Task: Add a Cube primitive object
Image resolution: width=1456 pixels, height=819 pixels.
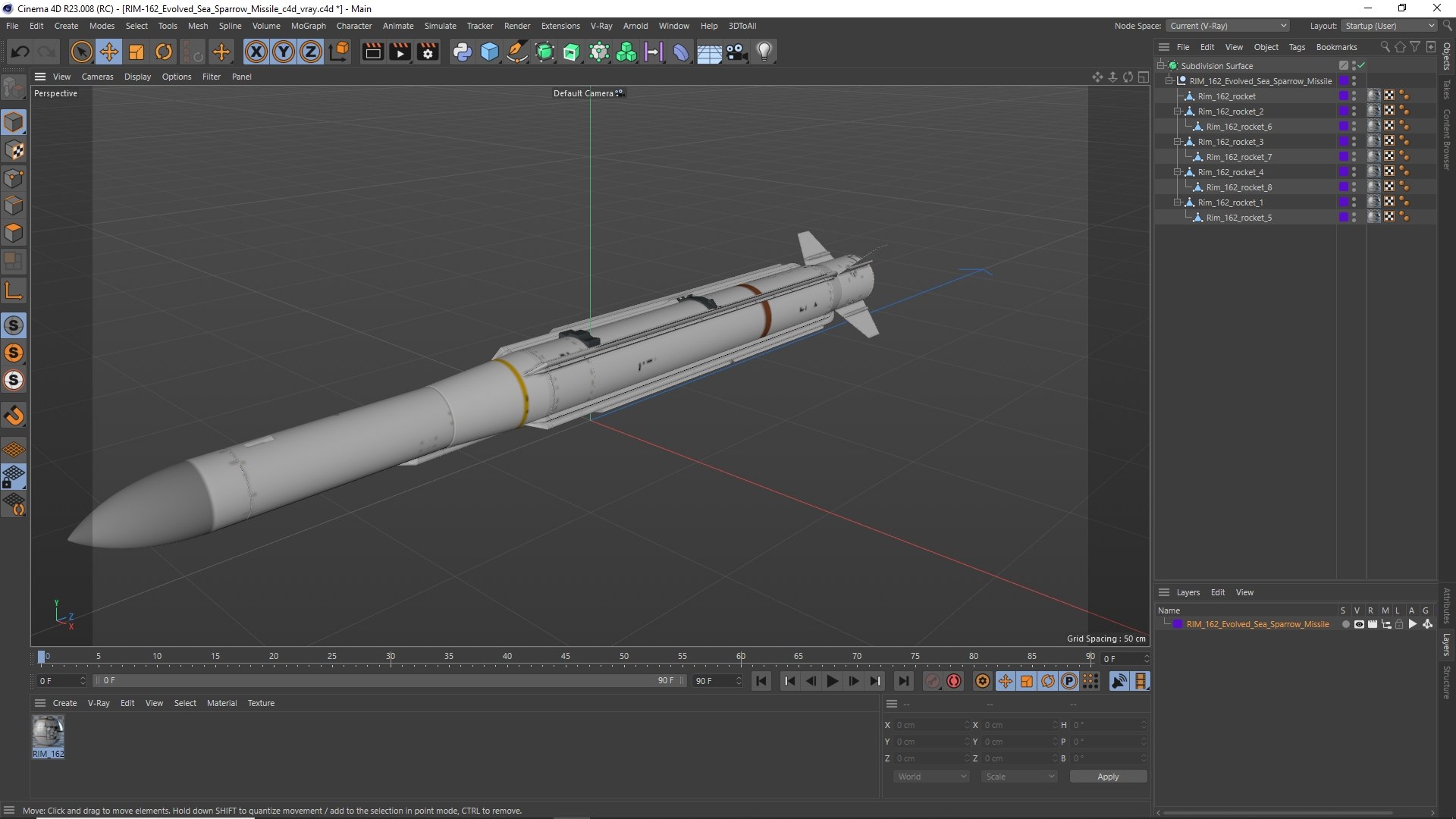Action: (490, 52)
